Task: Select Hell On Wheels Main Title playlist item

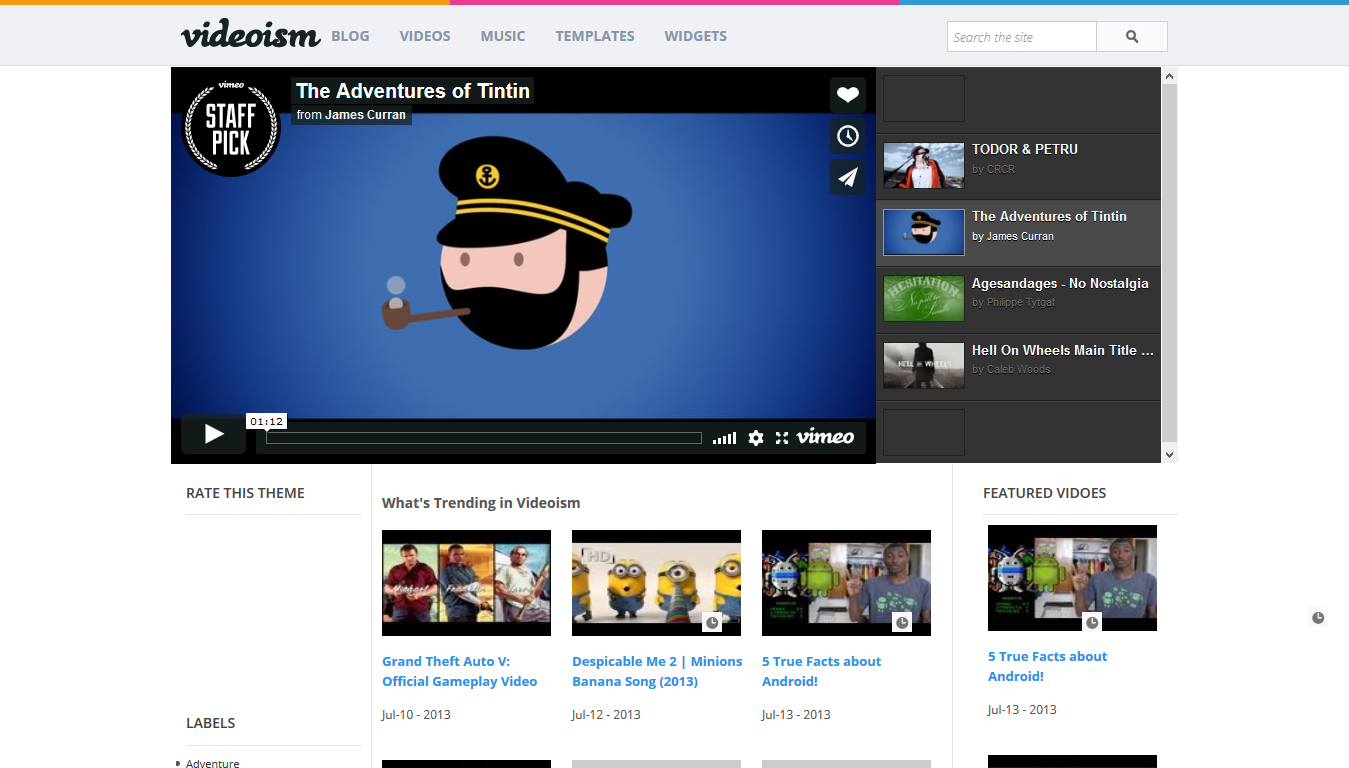Action: 1018,367
